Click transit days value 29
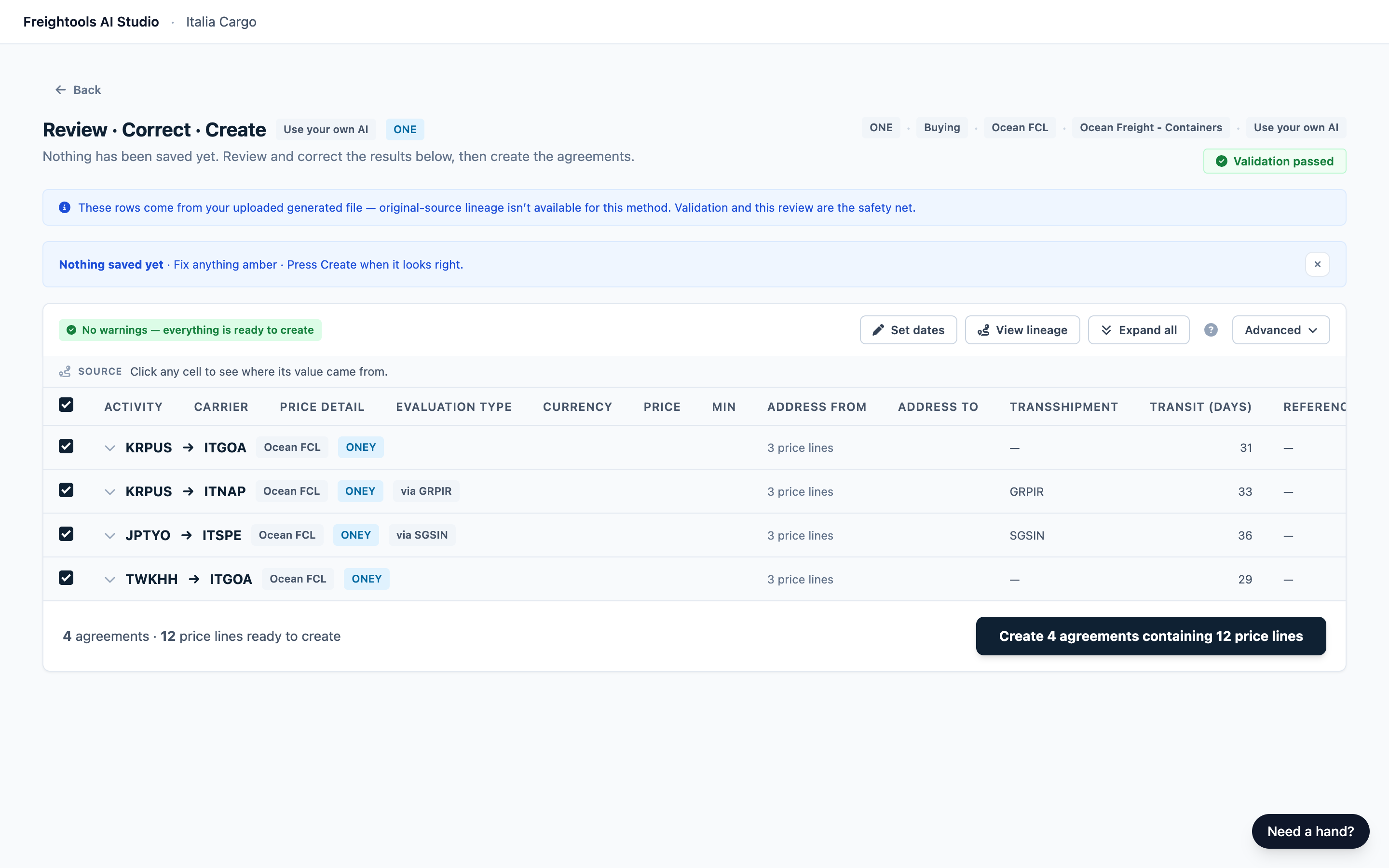 point(1245,580)
